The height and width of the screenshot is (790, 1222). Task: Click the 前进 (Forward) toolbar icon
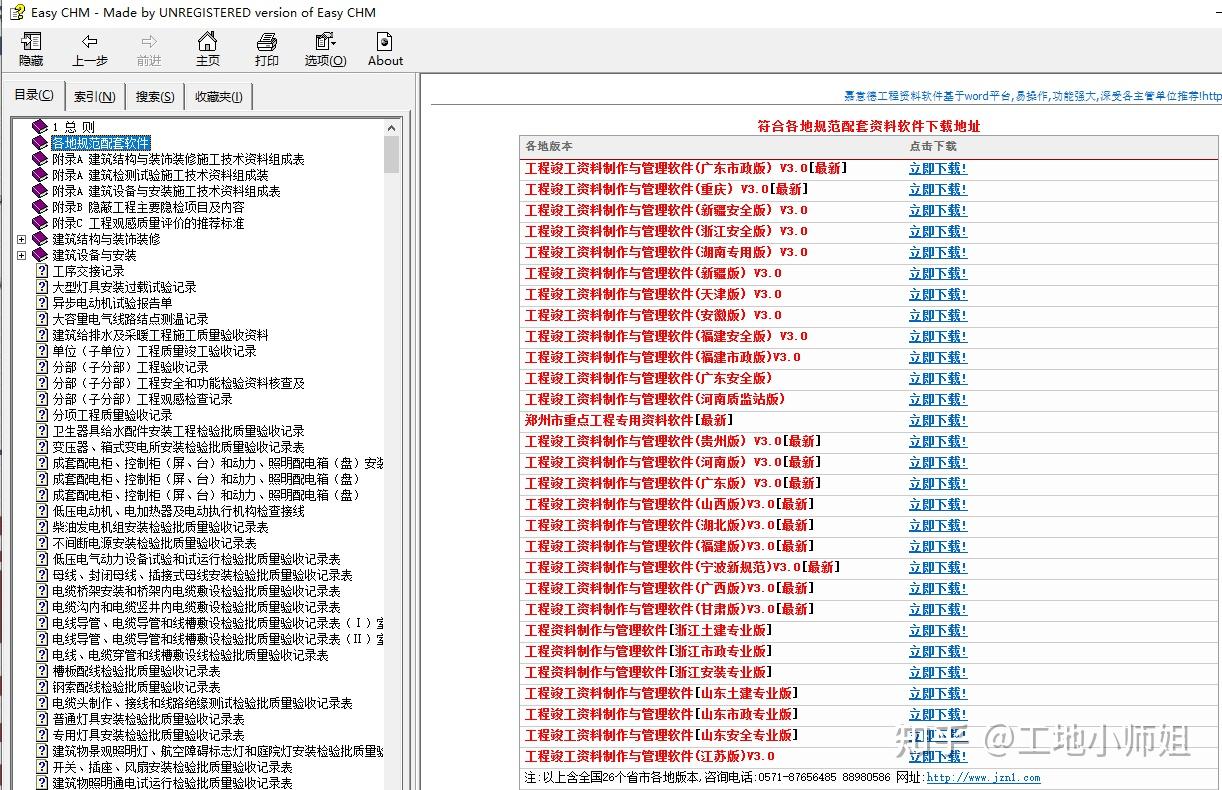point(149,41)
